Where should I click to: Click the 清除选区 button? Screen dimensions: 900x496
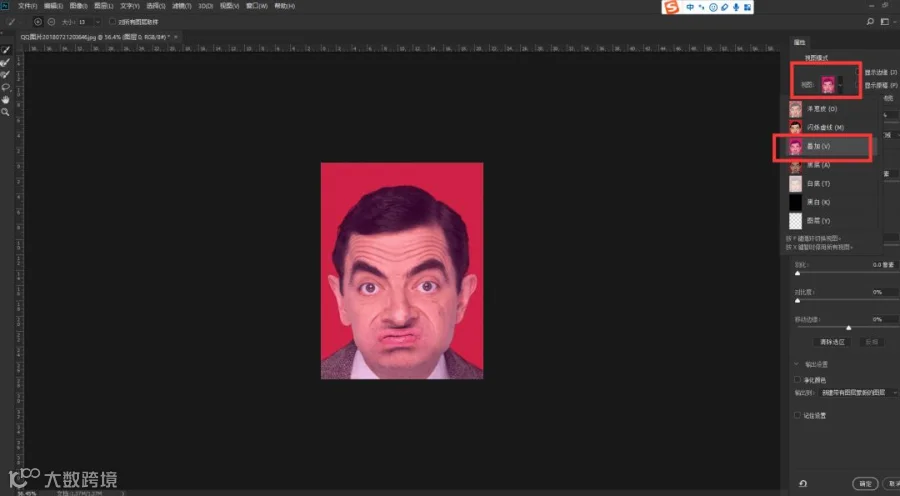point(832,342)
